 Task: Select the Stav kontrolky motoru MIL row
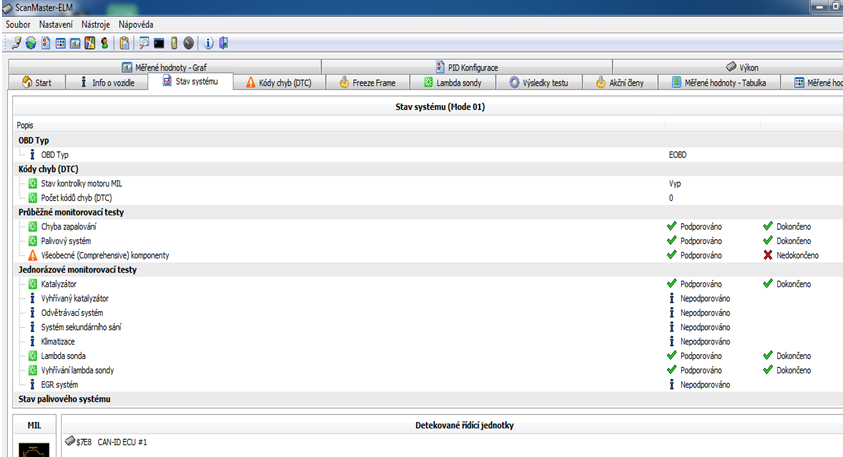(x=82, y=184)
